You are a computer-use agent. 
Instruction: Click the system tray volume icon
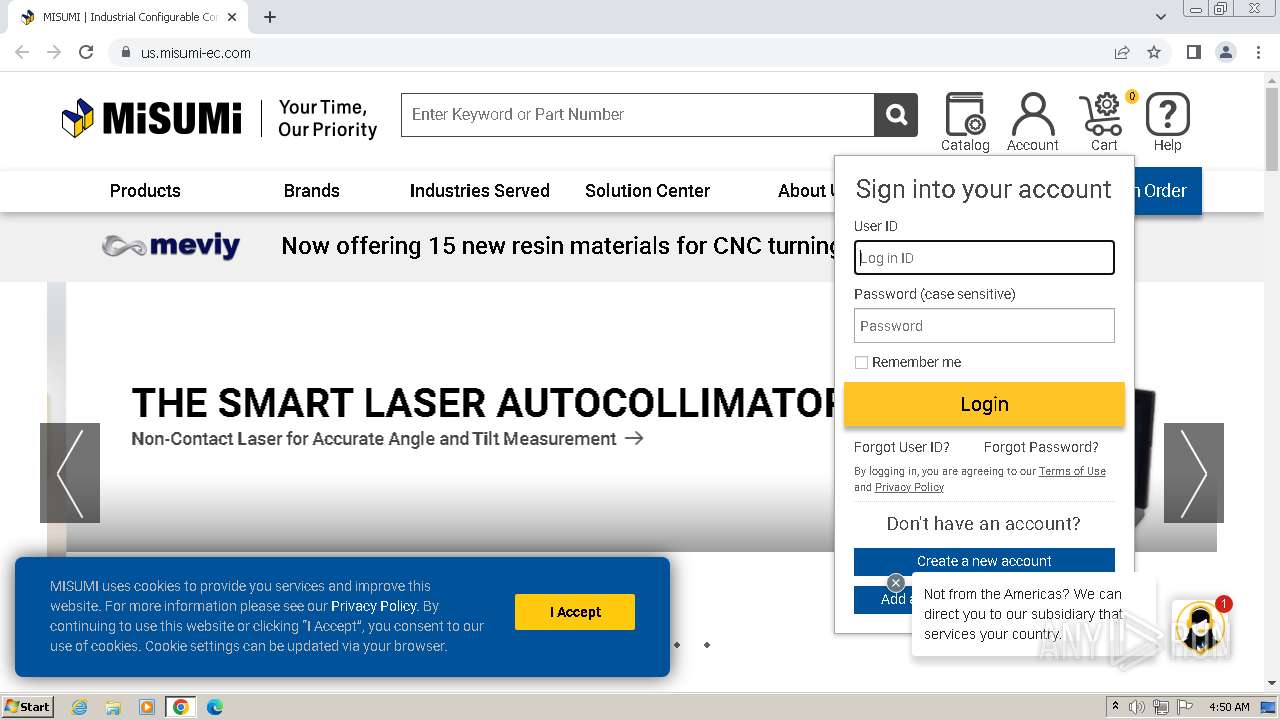(1137, 707)
